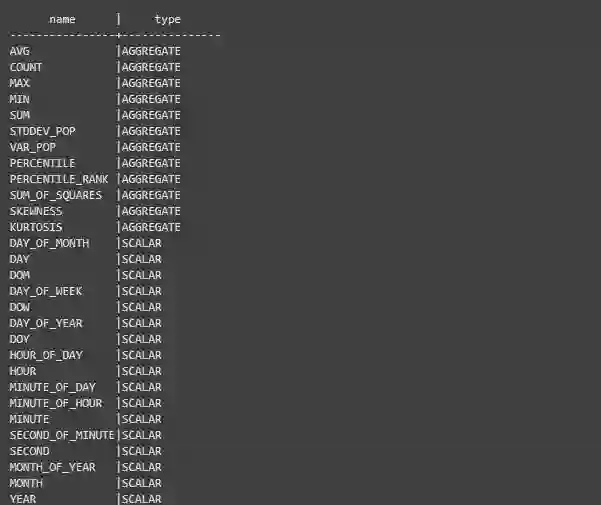Click the AGGREGATE type beside KURTOSIS
This screenshot has width=601, height=505.
[x=151, y=227]
